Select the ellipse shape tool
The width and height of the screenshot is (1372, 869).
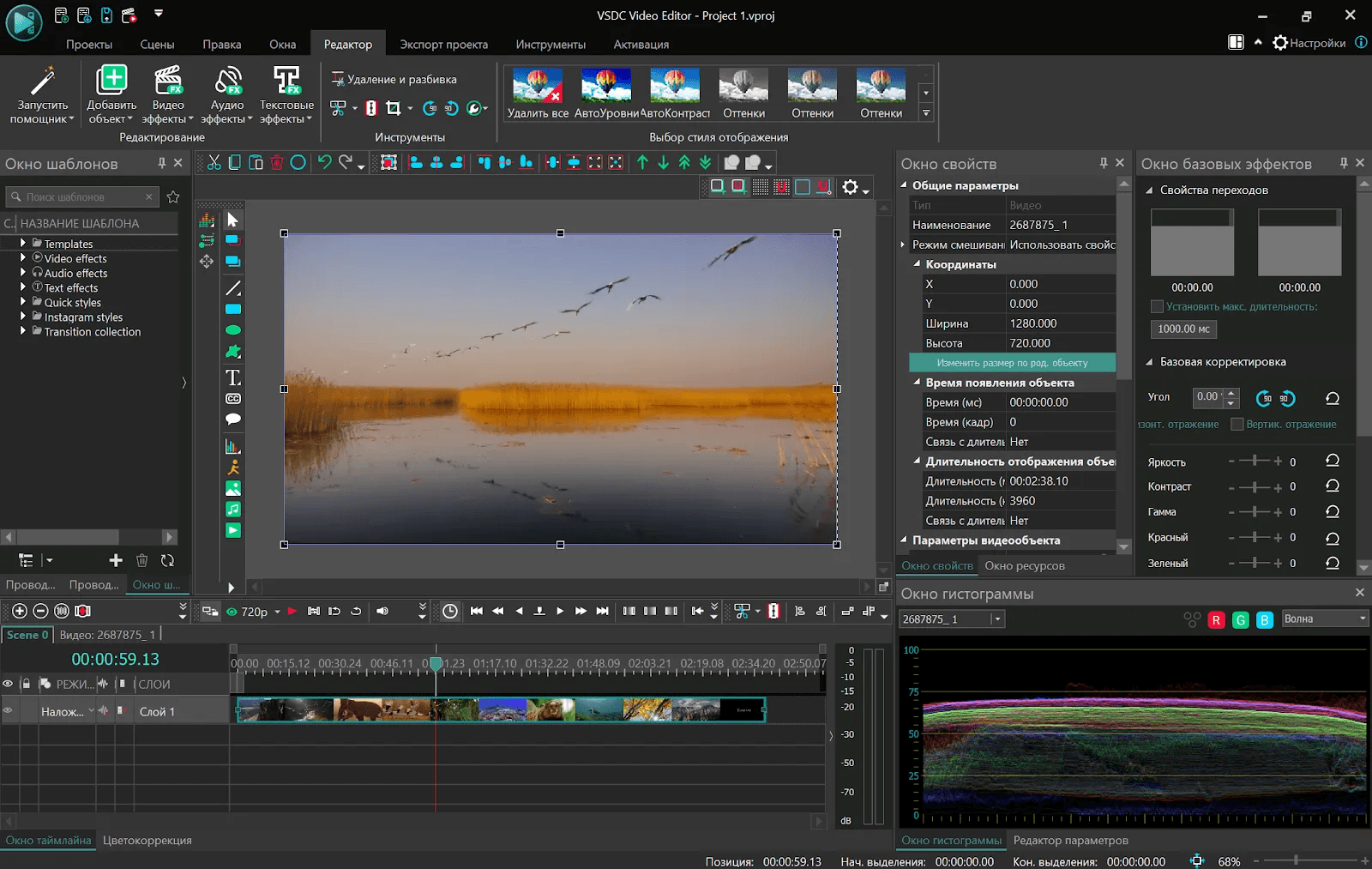232,330
